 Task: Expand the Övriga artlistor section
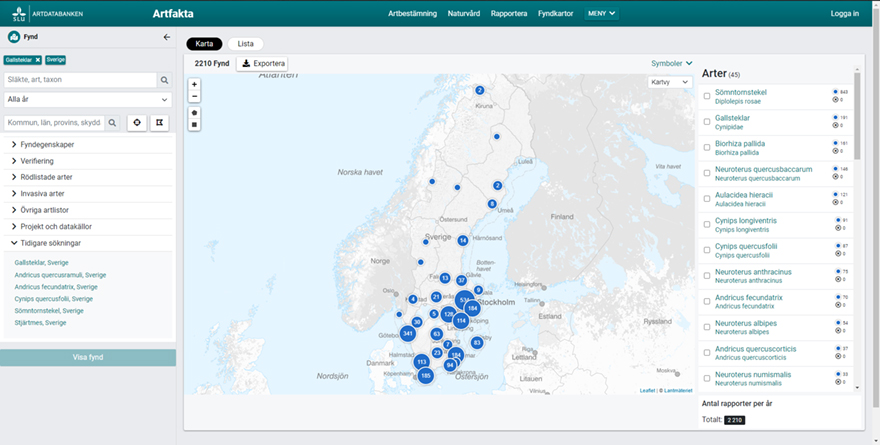tap(88, 210)
